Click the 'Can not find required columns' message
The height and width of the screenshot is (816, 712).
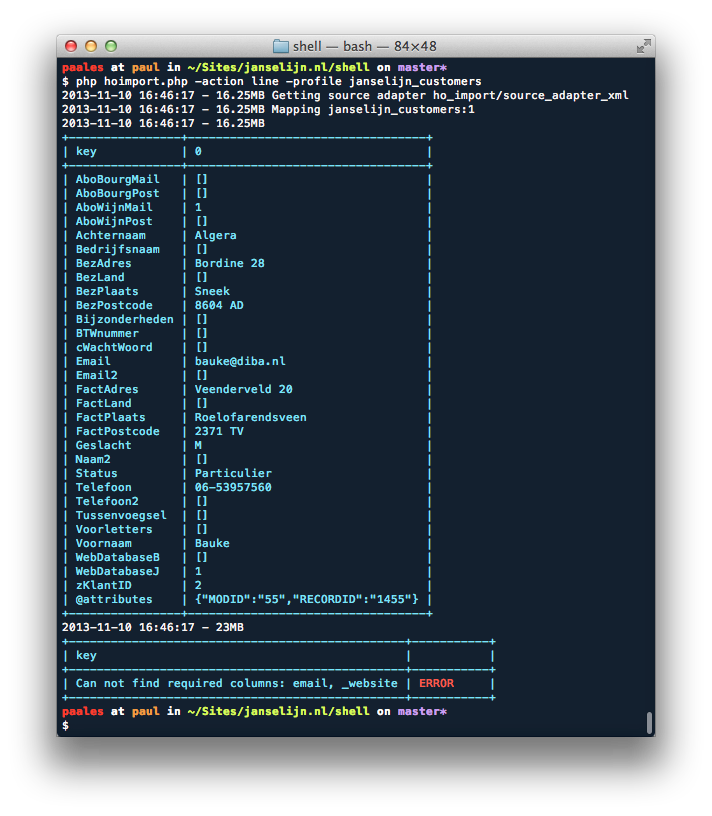point(237,684)
